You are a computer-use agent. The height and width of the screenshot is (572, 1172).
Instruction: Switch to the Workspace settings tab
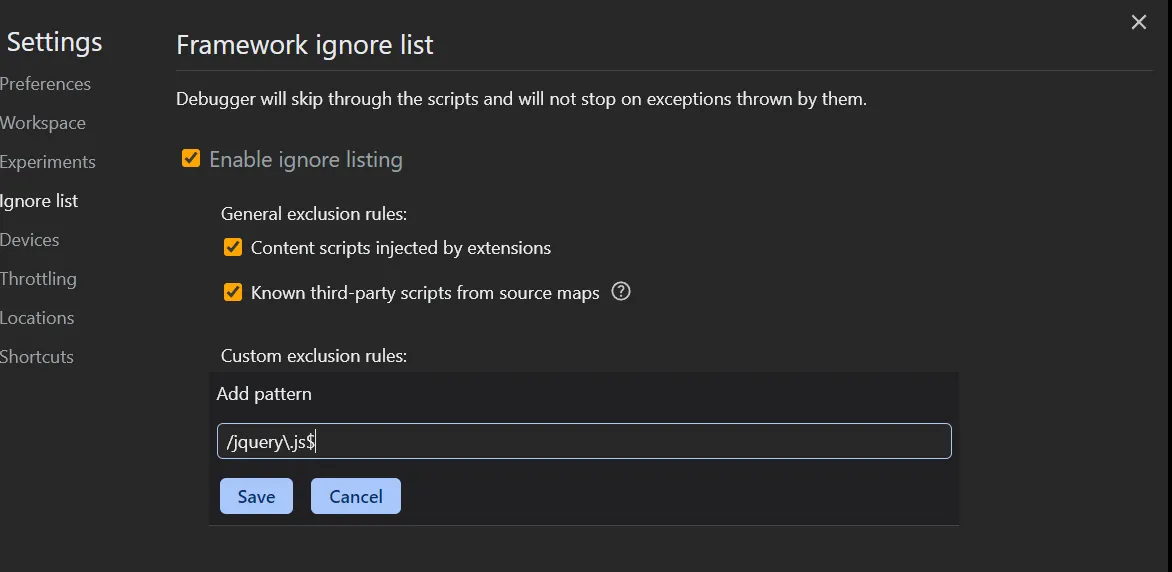point(43,123)
